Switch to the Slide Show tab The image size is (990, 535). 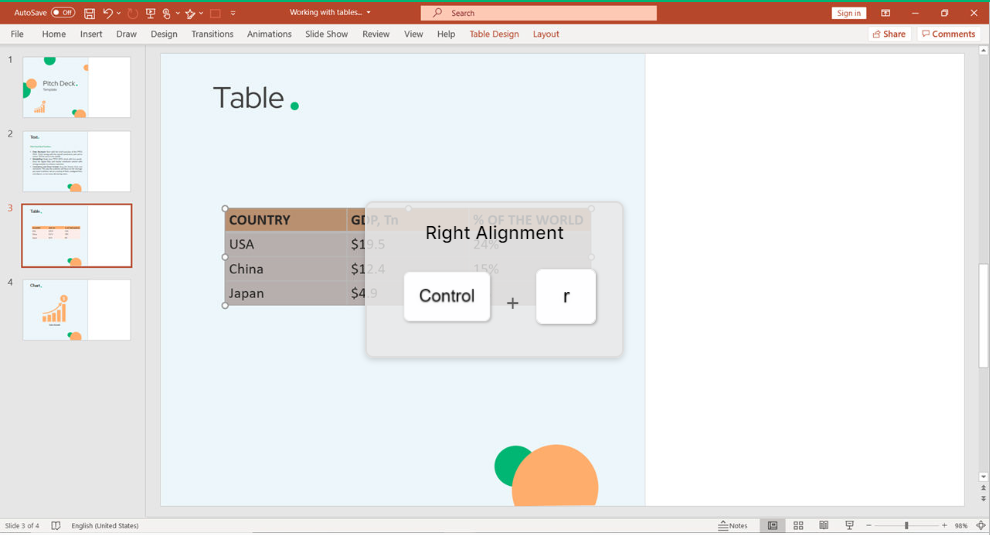326,34
